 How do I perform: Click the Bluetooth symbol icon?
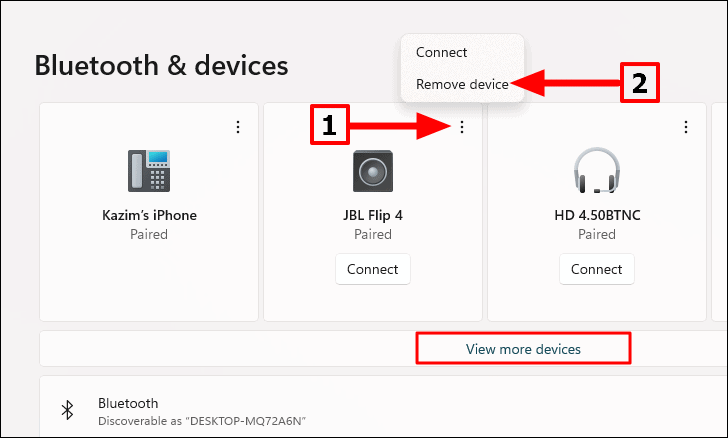68,410
